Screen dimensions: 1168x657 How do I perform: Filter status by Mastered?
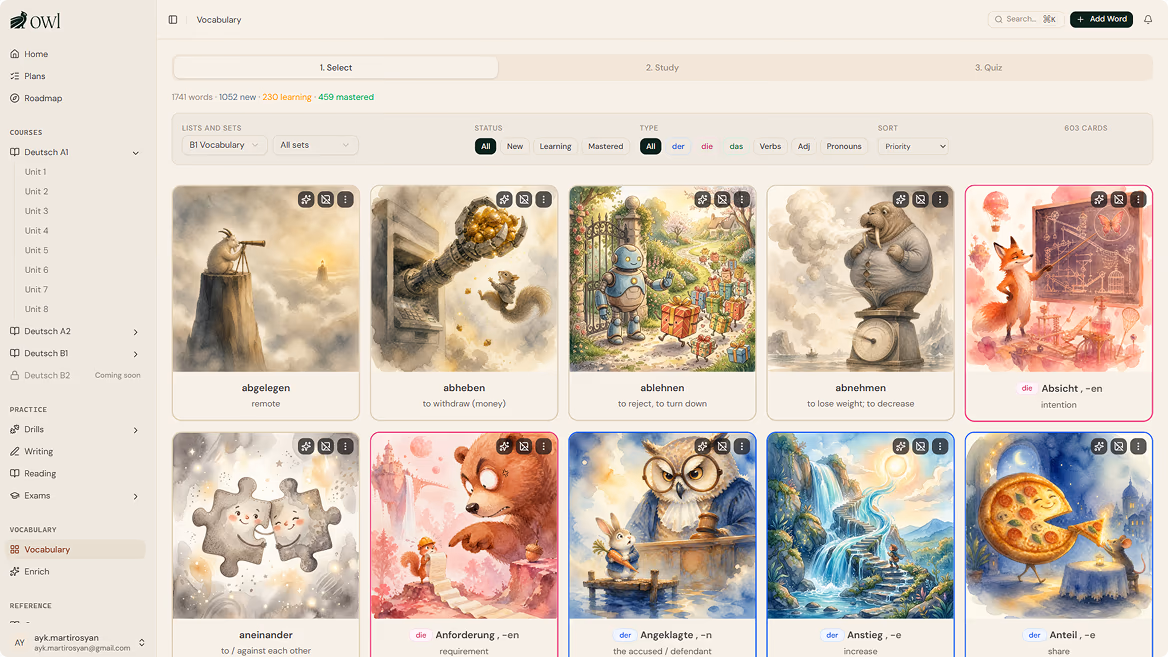click(606, 146)
